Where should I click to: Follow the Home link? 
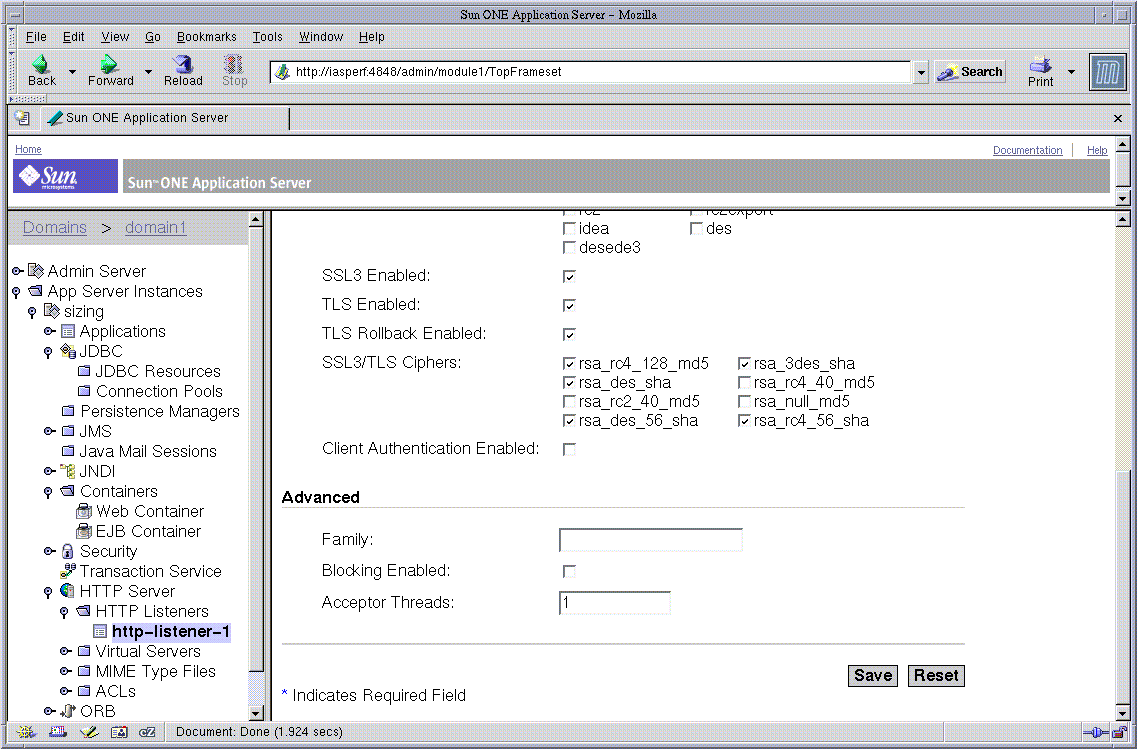click(x=28, y=149)
